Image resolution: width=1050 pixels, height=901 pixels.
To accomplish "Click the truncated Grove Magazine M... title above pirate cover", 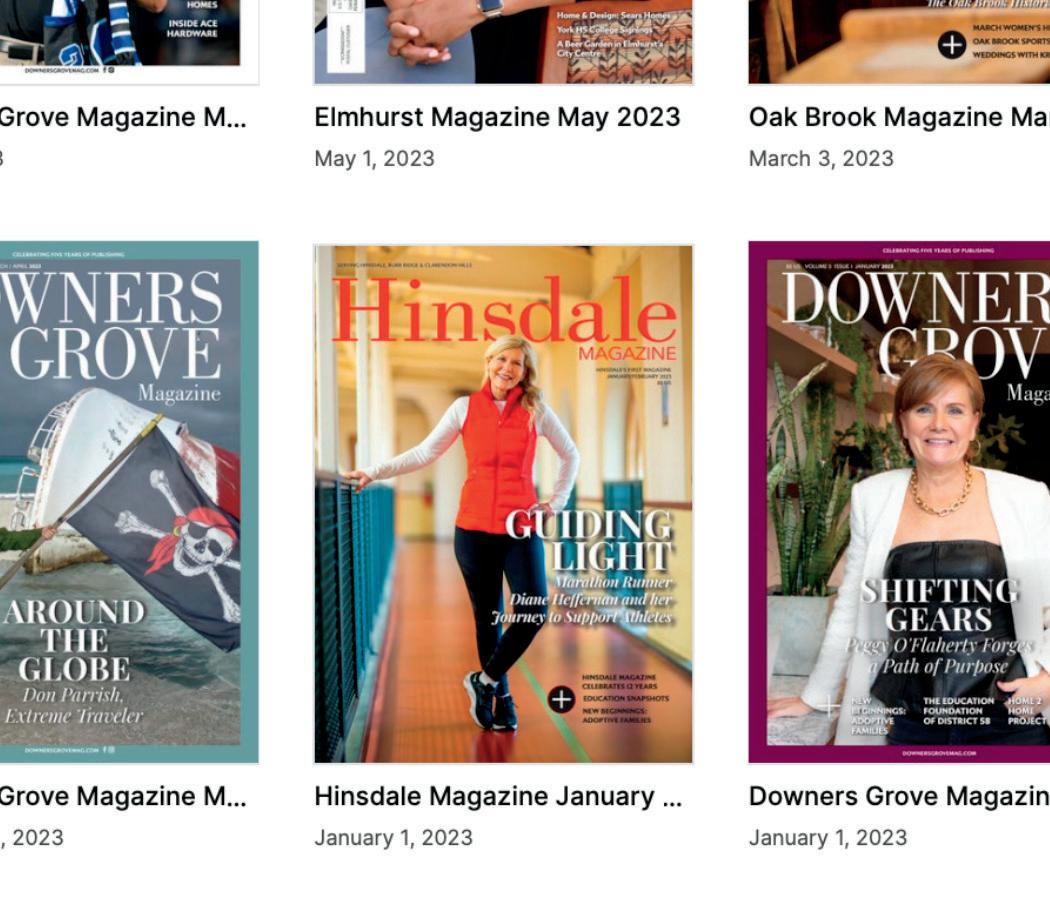I will [123, 117].
